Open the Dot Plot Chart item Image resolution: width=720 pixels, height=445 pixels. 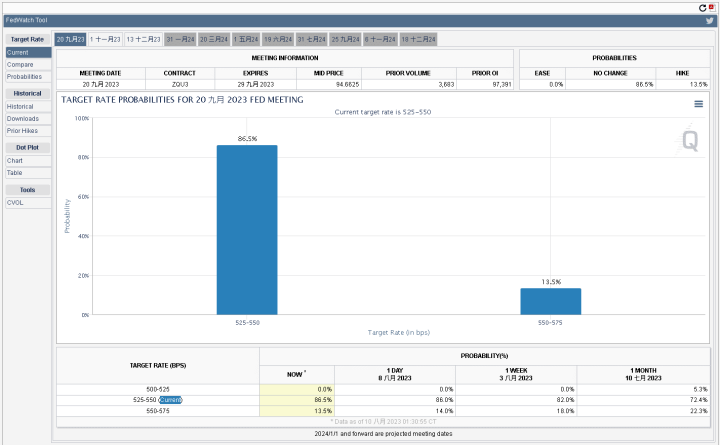28,161
